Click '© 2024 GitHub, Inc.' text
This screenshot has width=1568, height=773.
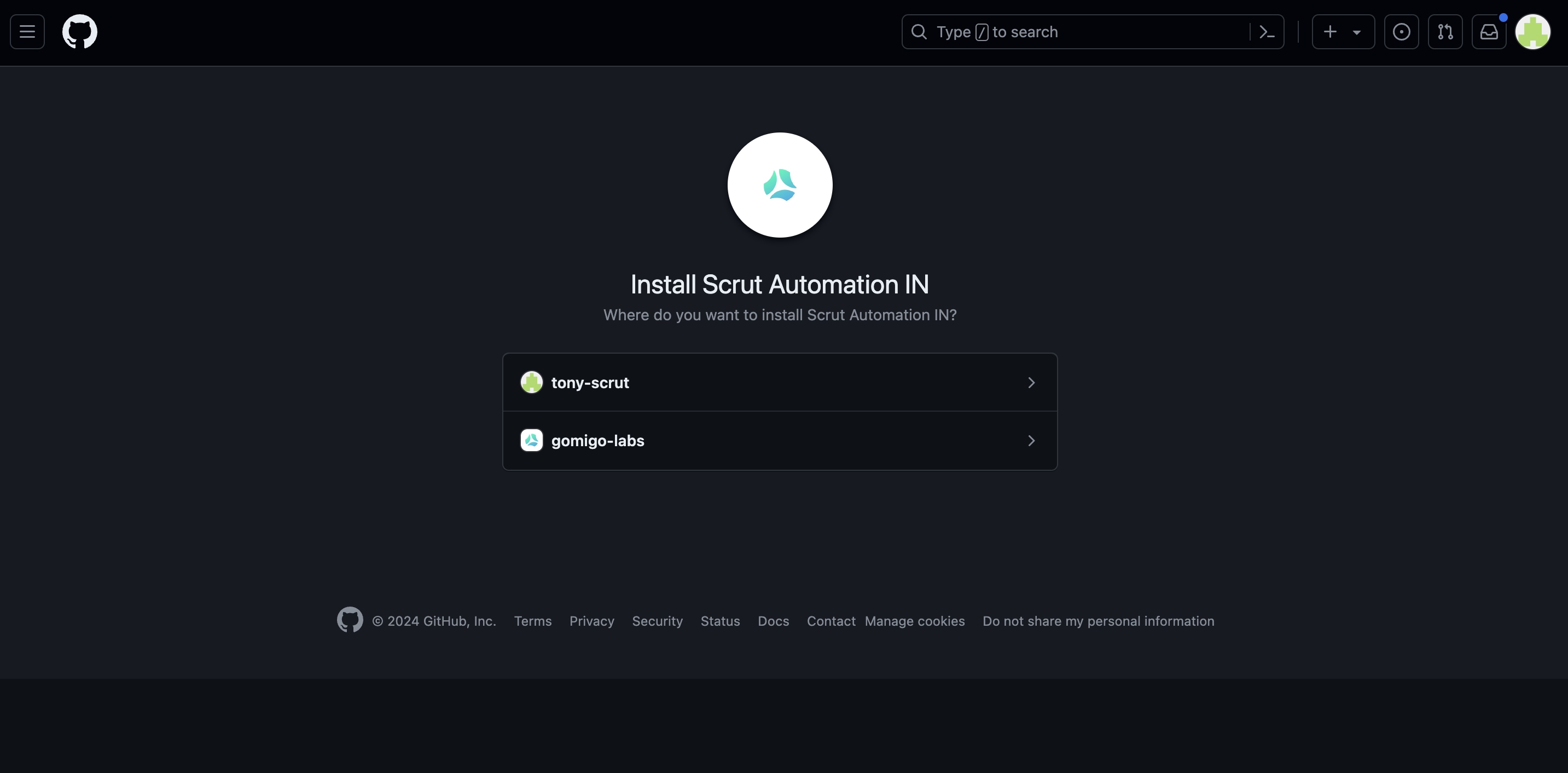coord(434,621)
